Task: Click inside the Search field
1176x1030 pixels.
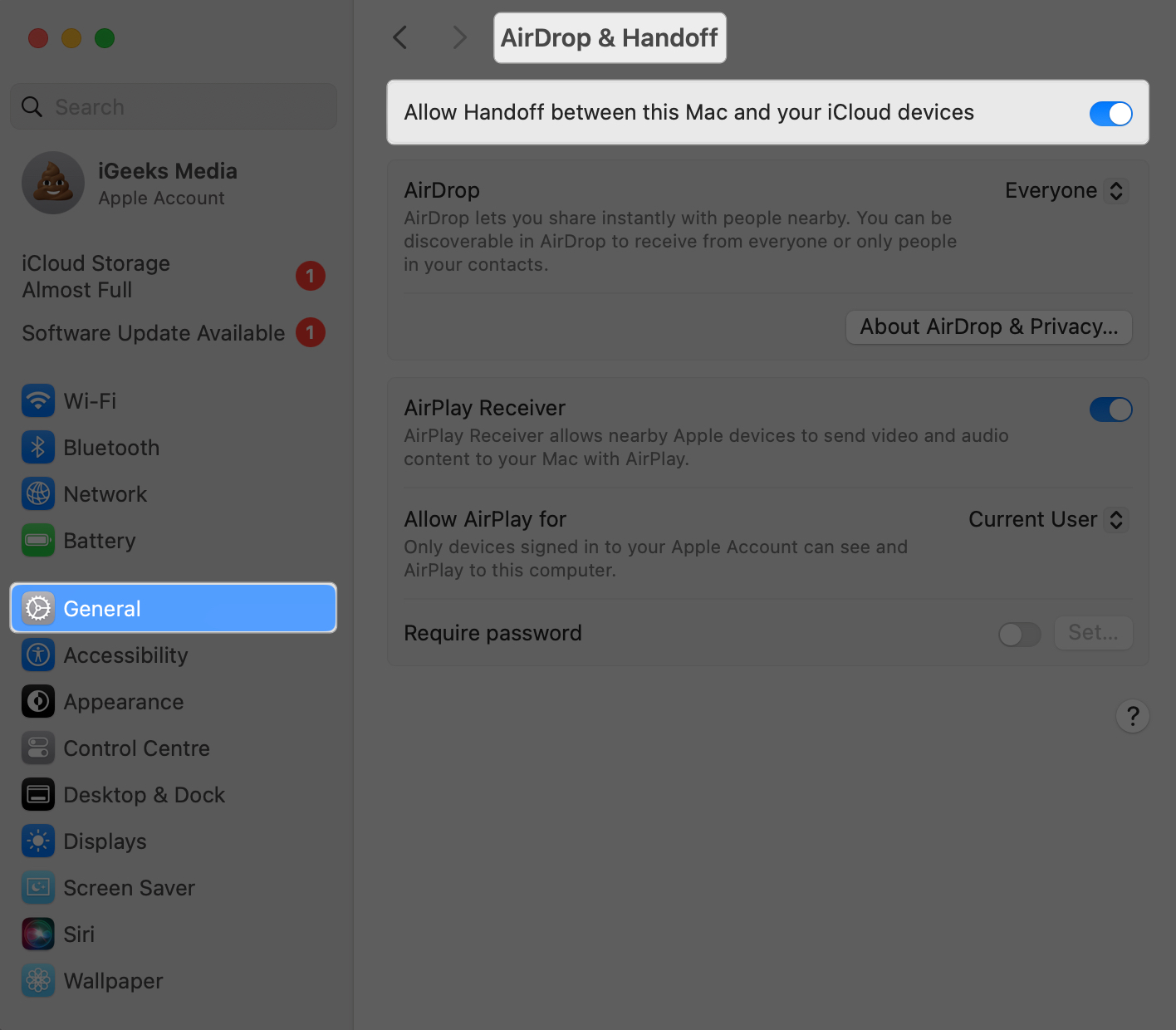Action: click(x=173, y=106)
